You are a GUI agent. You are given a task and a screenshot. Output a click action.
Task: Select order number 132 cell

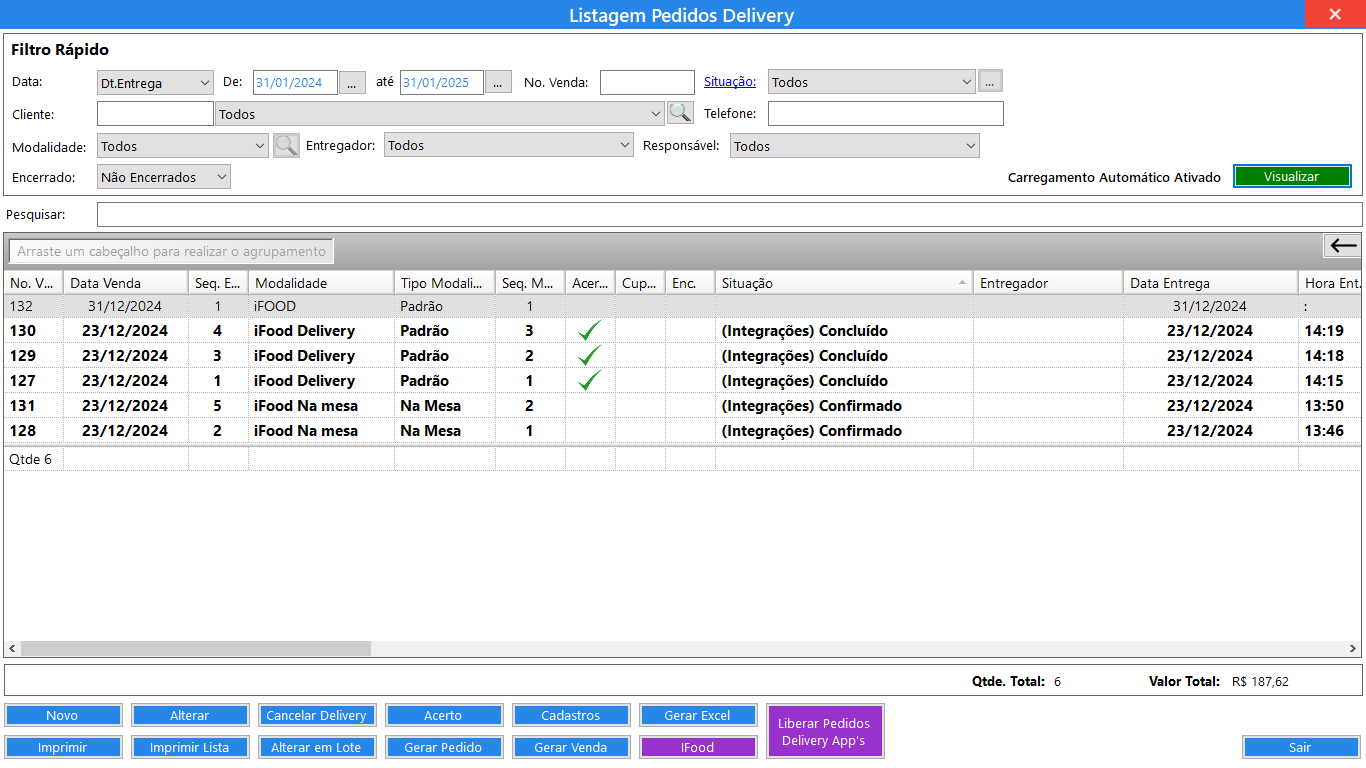(33, 306)
